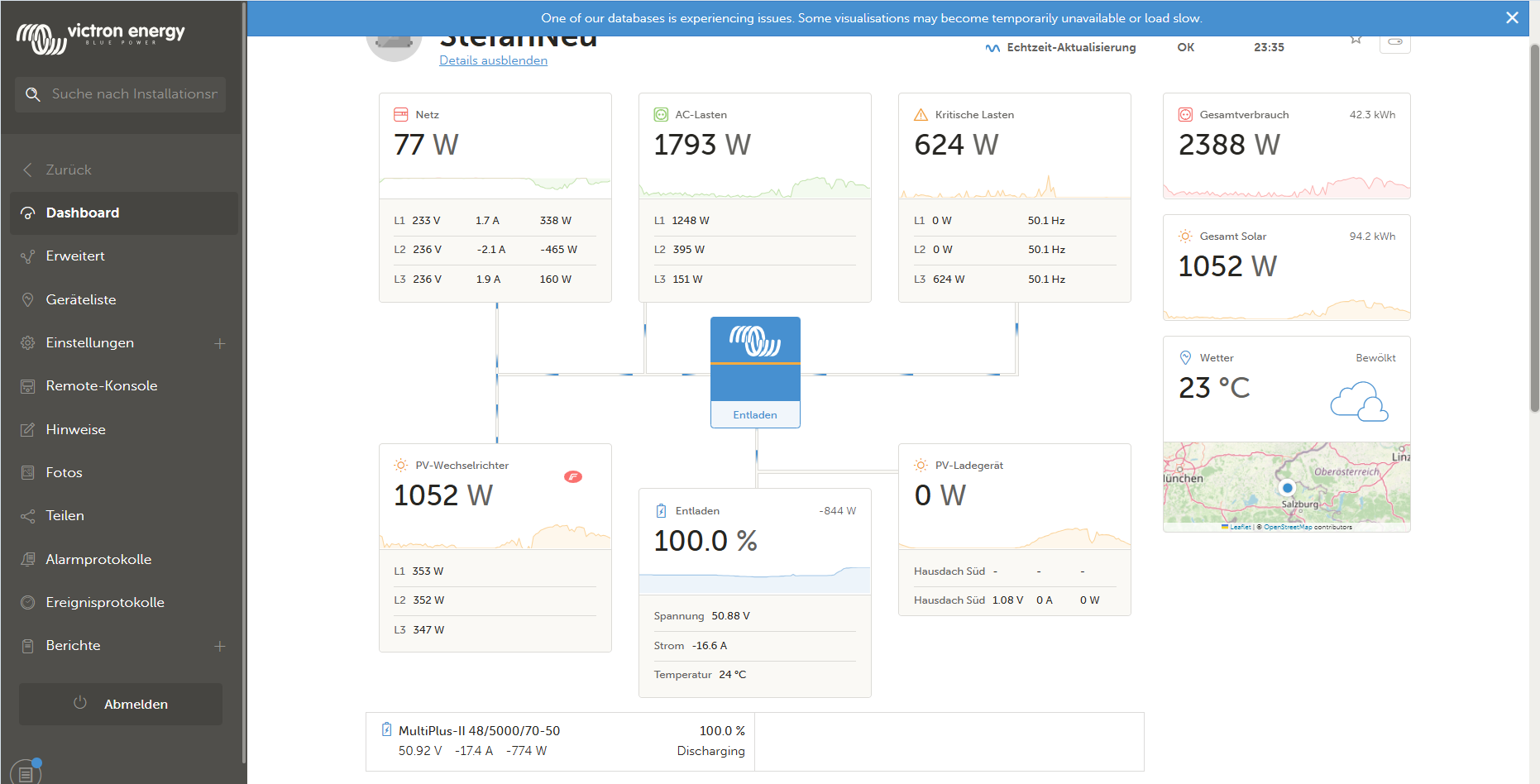The width and height of the screenshot is (1540, 784).
Task: Click the Gesamt Solar sun icon
Action: coord(1185,236)
